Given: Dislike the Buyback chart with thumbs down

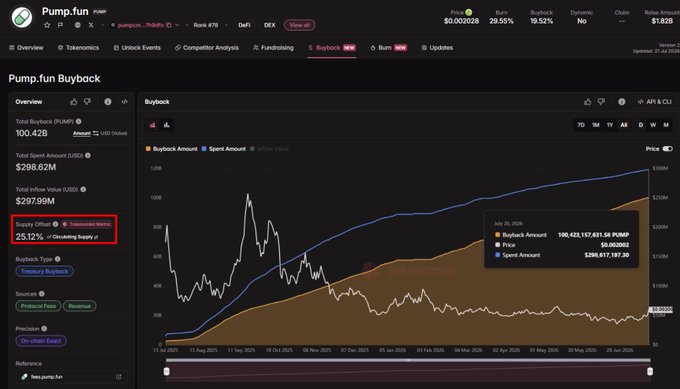Looking at the screenshot, I should (x=602, y=101).
